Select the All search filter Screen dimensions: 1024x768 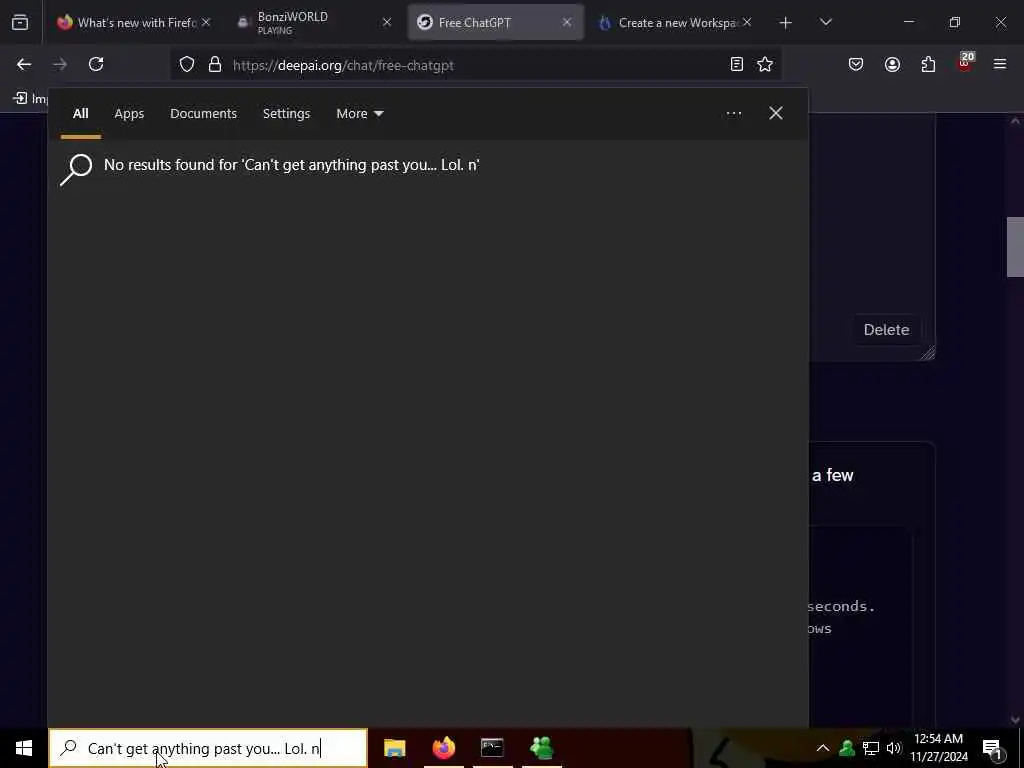(80, 114)
